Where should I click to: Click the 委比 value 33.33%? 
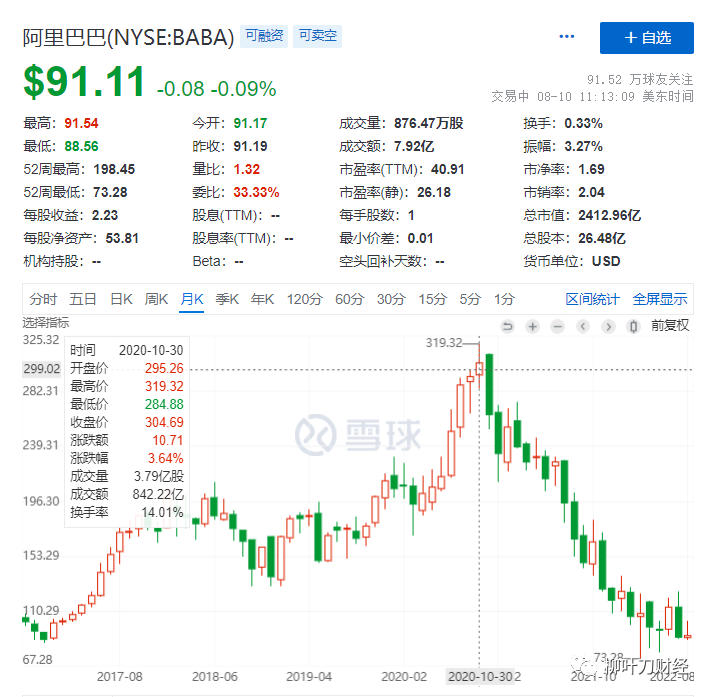(x=256, y=192)
